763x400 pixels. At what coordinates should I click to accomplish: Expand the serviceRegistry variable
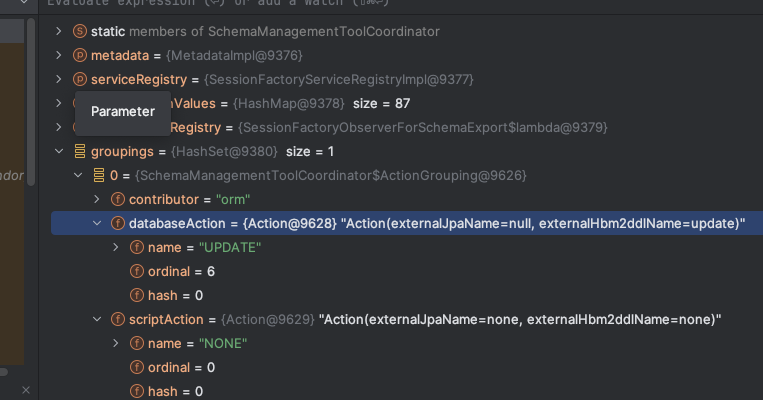click(x=59, y=79)
